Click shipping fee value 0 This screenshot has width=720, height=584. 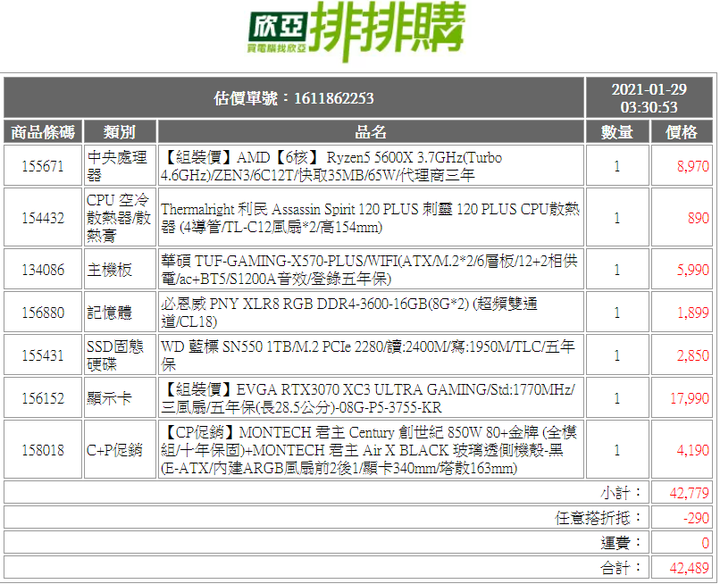[x=705, y=543]
